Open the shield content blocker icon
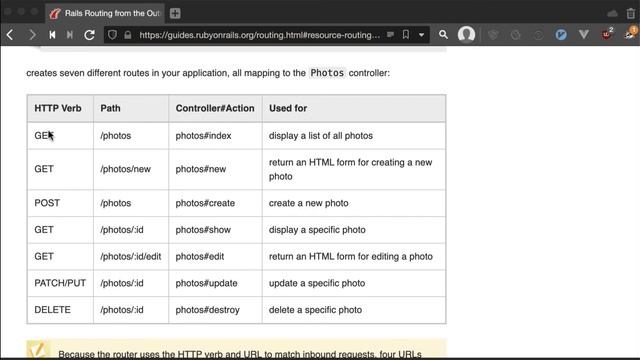 [x=112, y=35]
